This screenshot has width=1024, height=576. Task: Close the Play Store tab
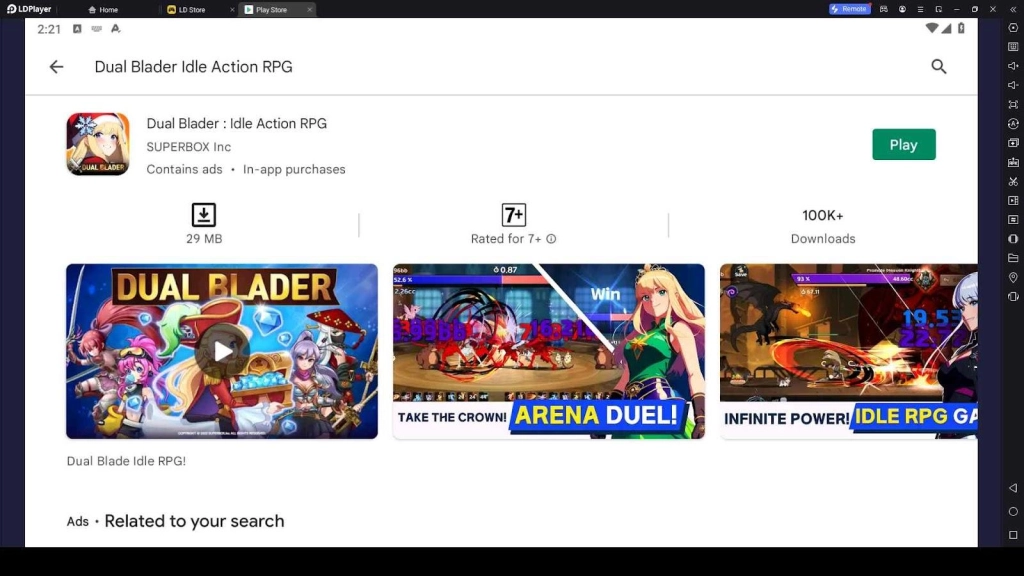click(310, 10)
